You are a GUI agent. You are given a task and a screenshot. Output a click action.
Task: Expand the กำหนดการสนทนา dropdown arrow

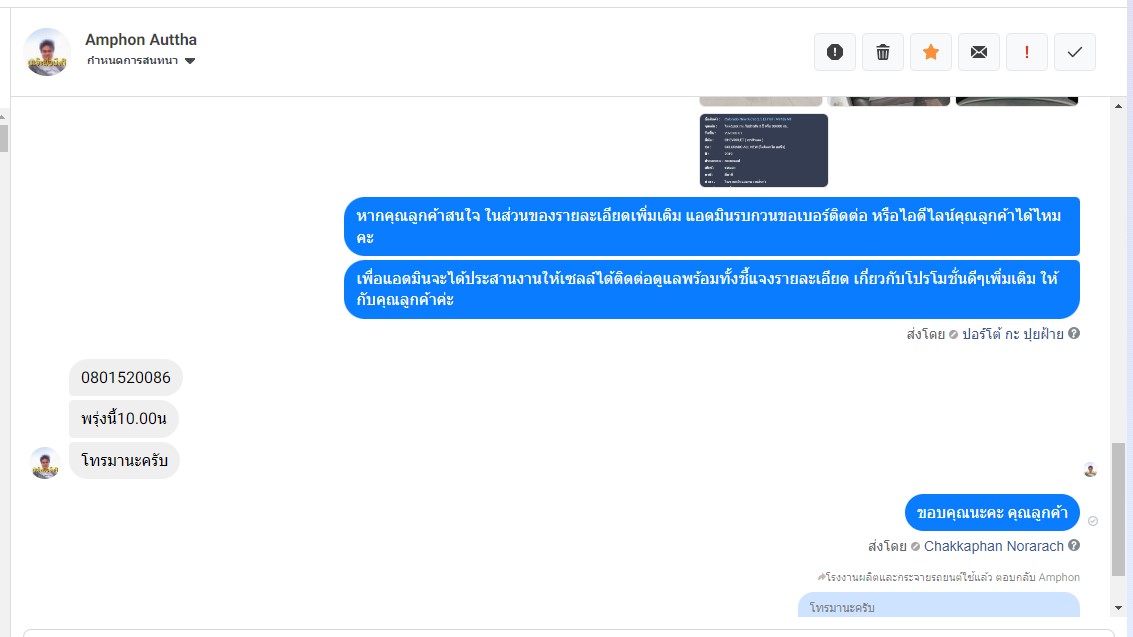[190, 61]
